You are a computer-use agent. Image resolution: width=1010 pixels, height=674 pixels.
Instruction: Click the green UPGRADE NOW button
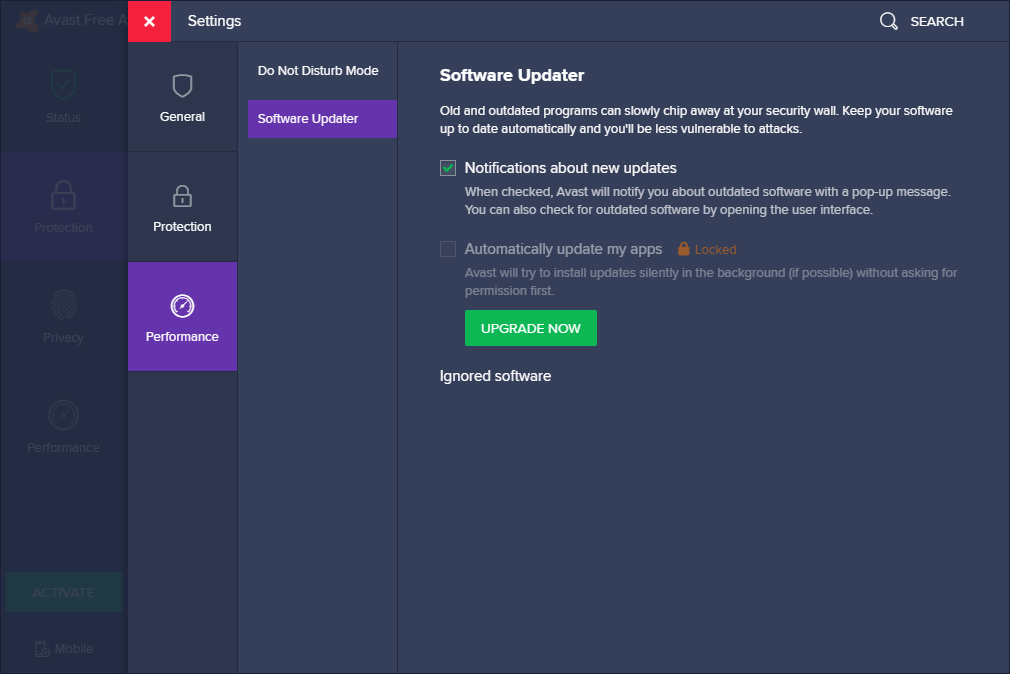point(530,328)
